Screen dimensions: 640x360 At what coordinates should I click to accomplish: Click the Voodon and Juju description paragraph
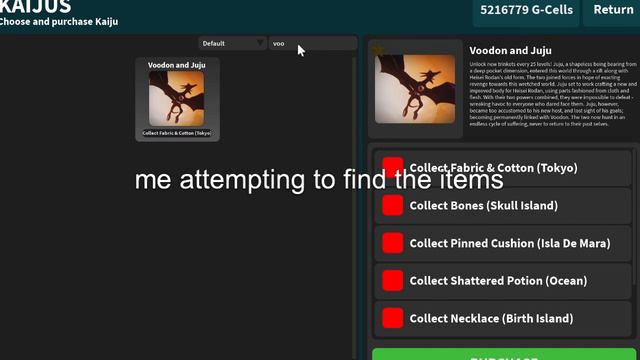click(553, 94)
